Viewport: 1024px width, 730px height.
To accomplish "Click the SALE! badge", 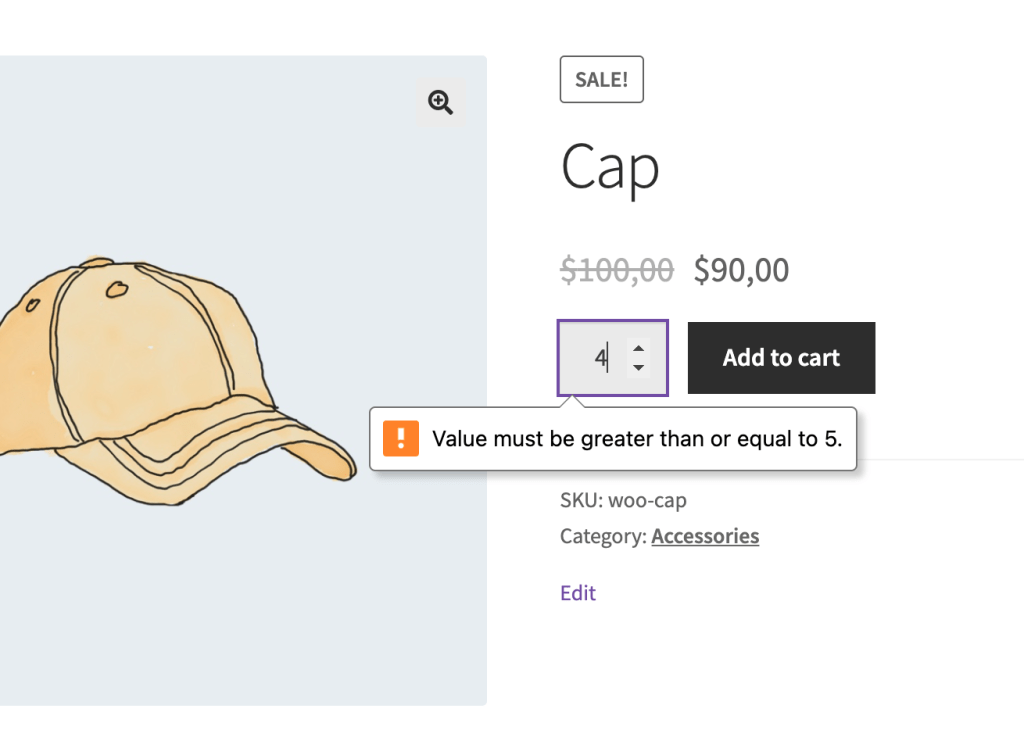I will pyautogui.click(x=601, y=80).
